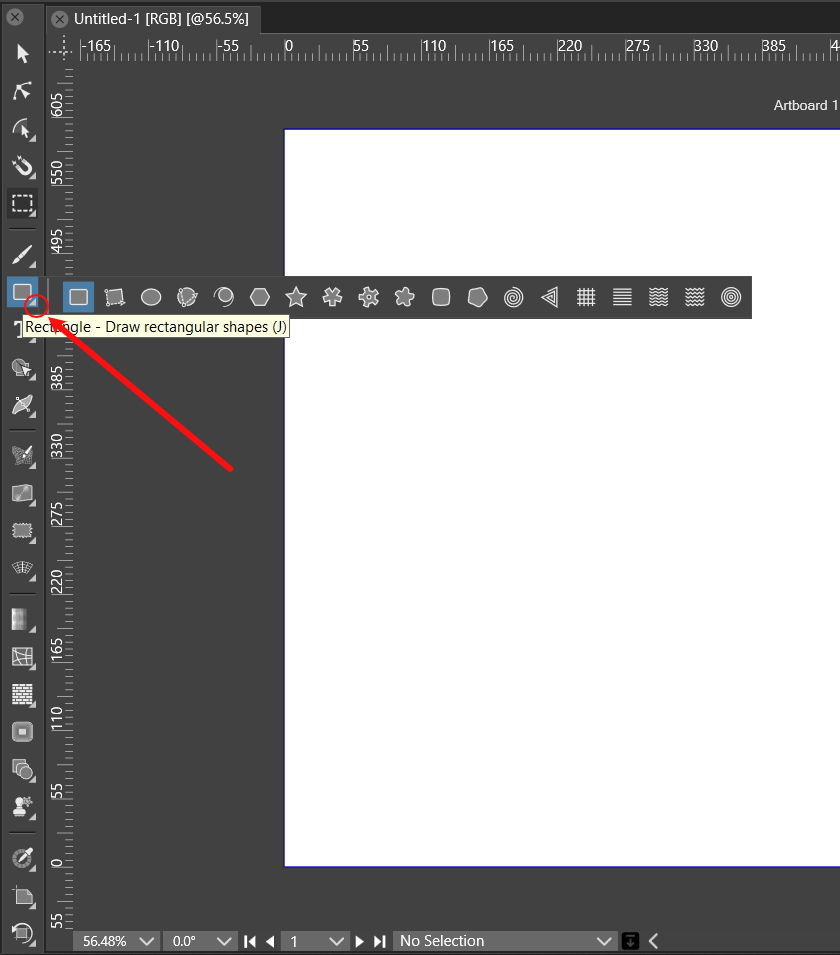The image size is (840, 955).
Task: Activate the arrow Selection tool
Action: 22,54
